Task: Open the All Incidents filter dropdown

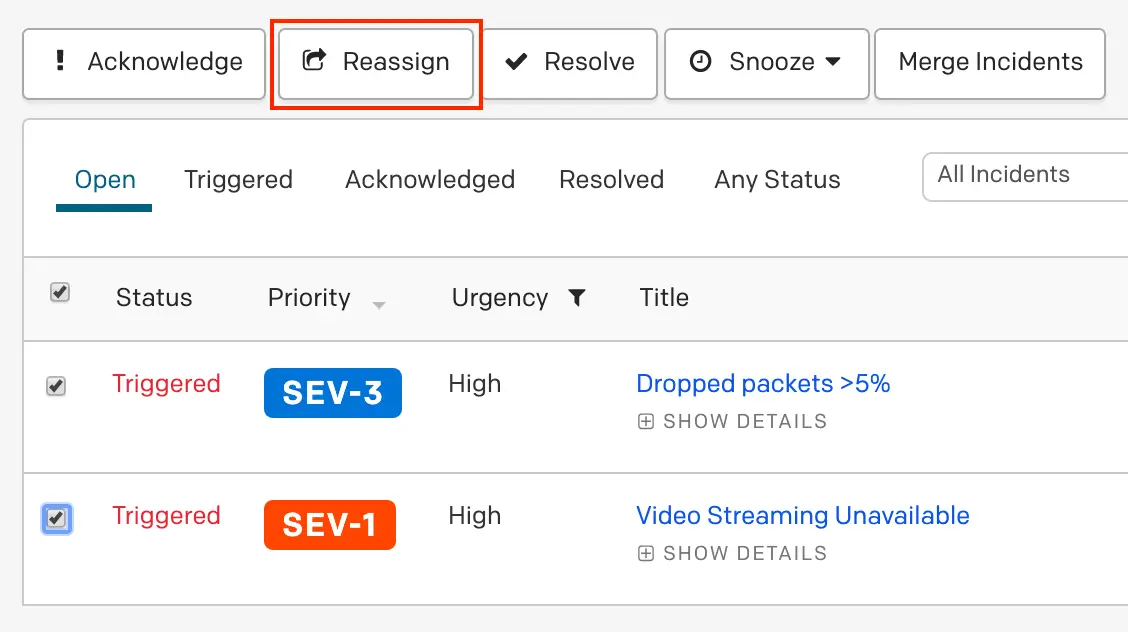Action: (1025, 177)
